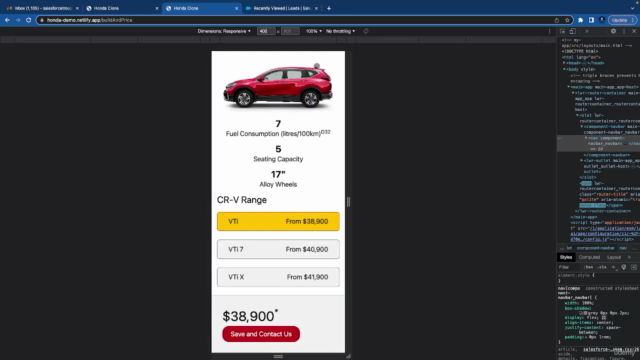Expand the nav component node
This screenshot has height=360, width=640.
(x=586, y=138)
